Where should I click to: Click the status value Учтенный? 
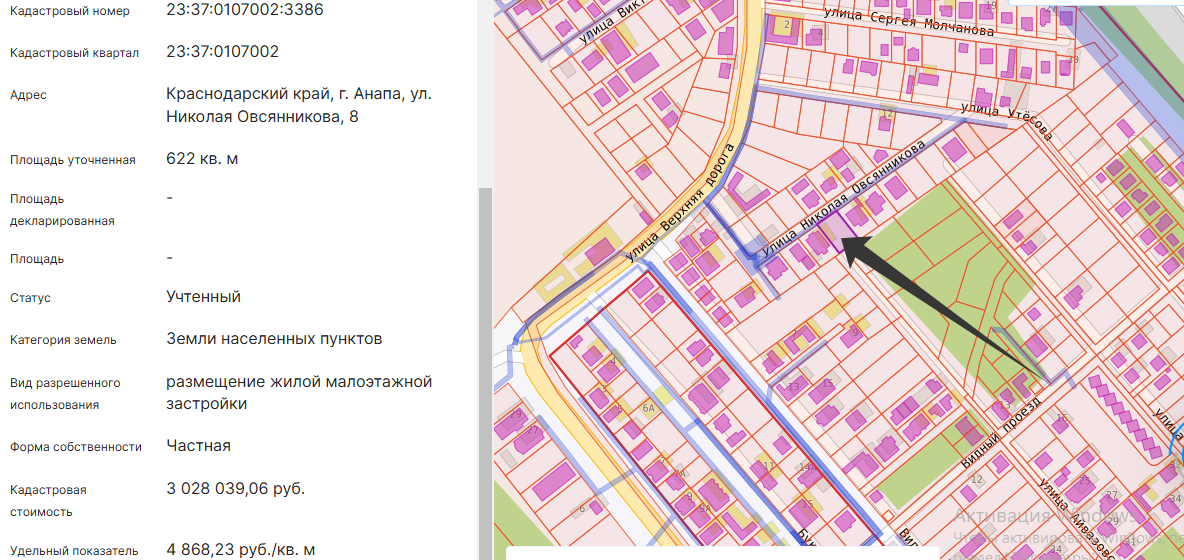pos(203,297)
